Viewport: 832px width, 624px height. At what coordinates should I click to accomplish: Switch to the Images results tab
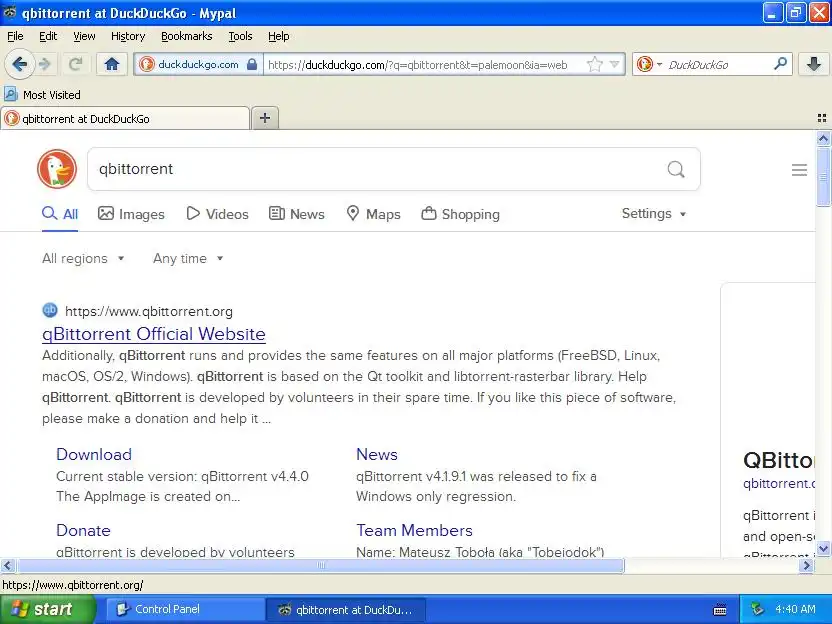click(131, 214)
